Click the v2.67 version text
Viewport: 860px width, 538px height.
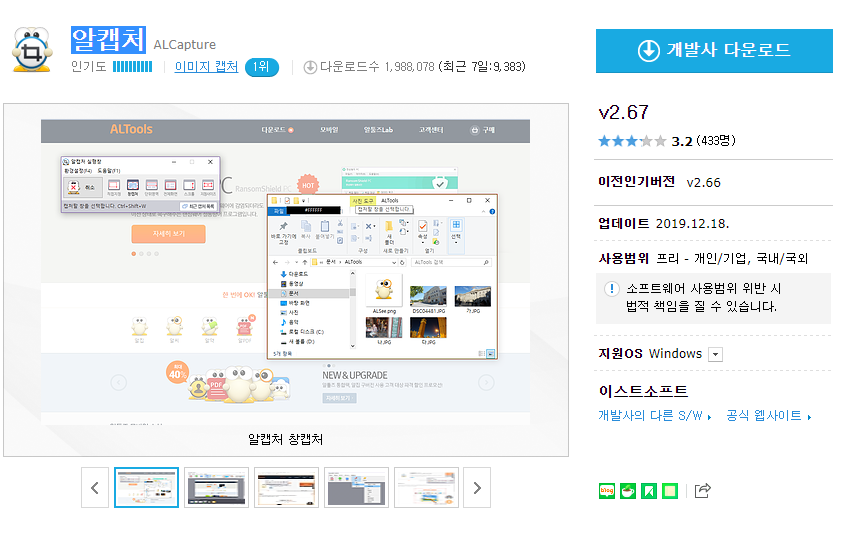tap(624, 112)
